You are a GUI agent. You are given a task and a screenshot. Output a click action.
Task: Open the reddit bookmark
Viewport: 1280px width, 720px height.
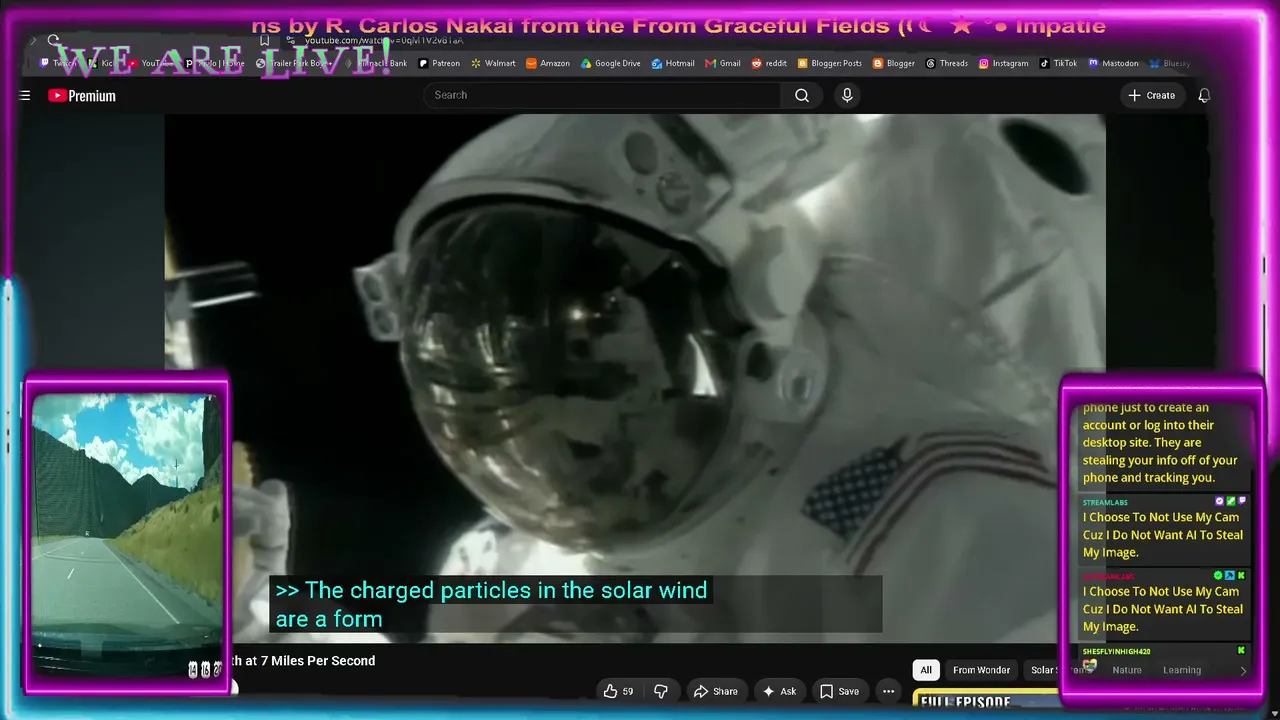769,63
